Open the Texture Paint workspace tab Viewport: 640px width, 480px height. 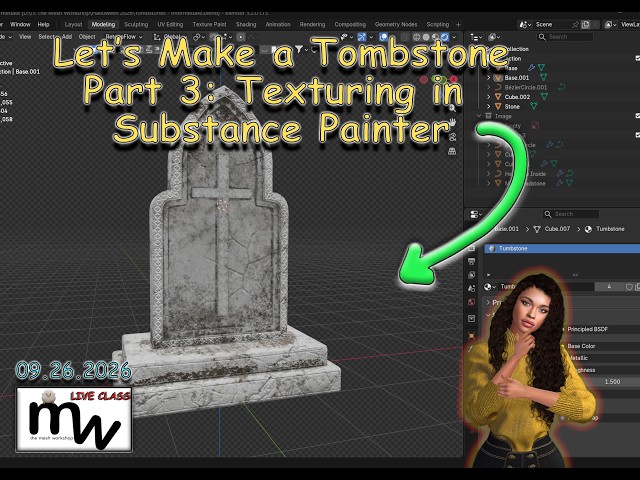click(209, 24)
